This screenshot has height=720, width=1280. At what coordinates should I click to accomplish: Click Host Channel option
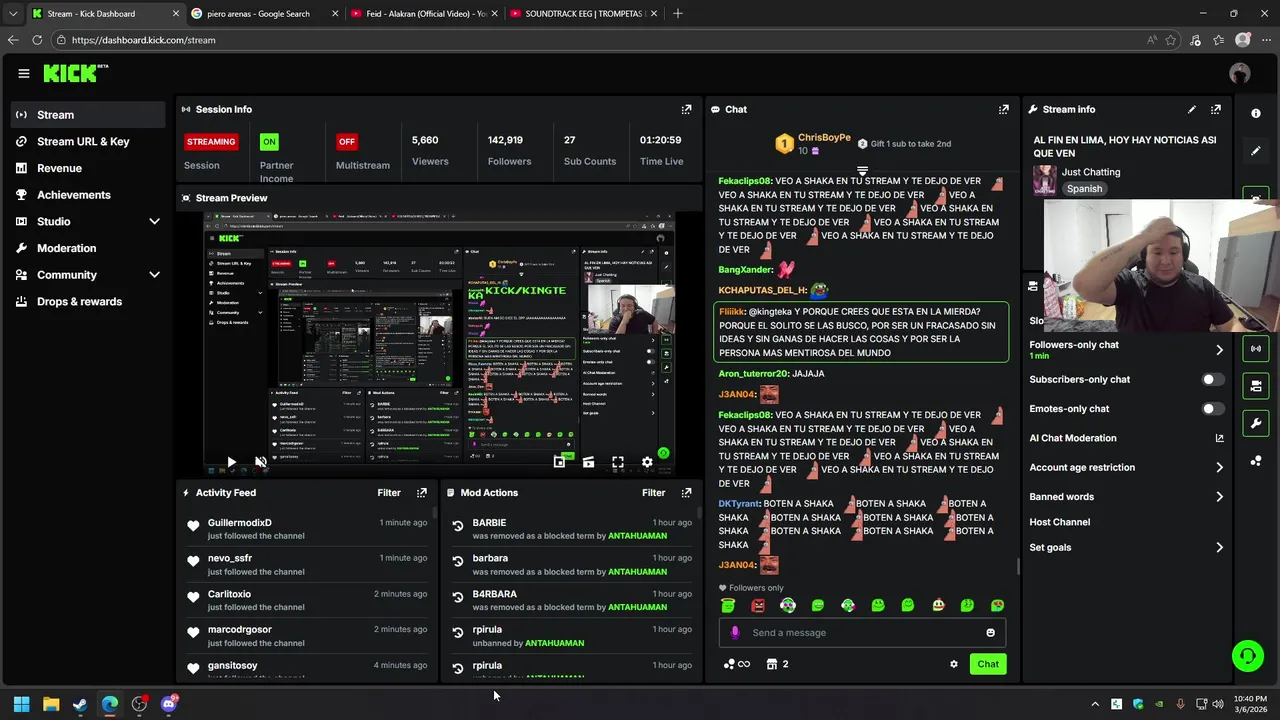click(1060, 522)
